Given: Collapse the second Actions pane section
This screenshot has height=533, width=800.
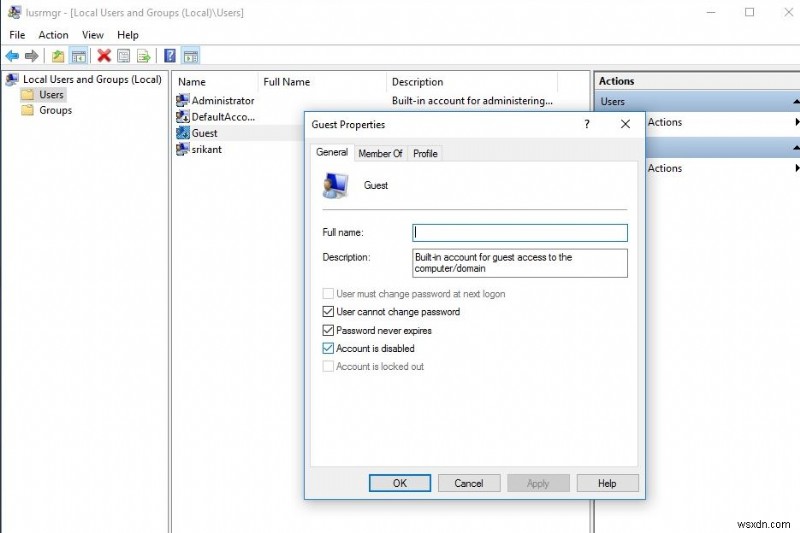Looking at the screenshot, I should click(x=796, y=147).
